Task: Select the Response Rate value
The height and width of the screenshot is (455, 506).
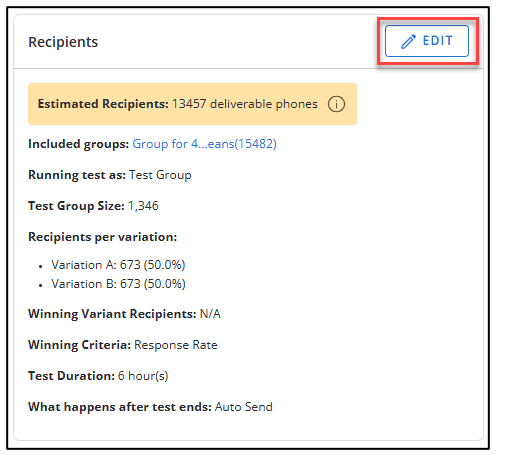Action: point(176,345)
